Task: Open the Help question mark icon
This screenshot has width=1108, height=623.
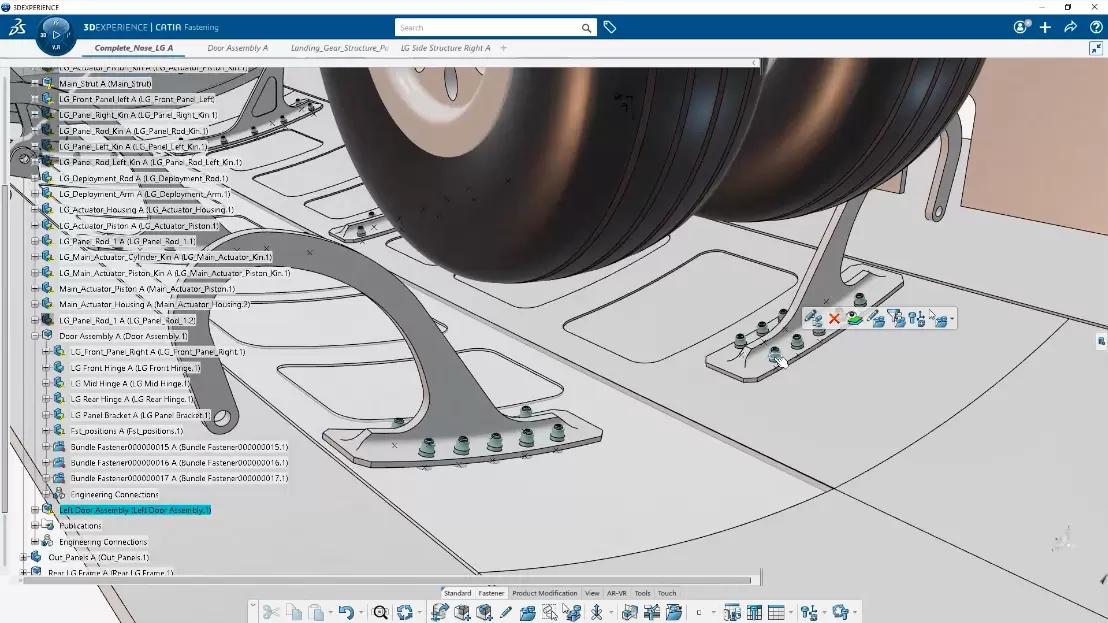Action: click(1094, 28)
